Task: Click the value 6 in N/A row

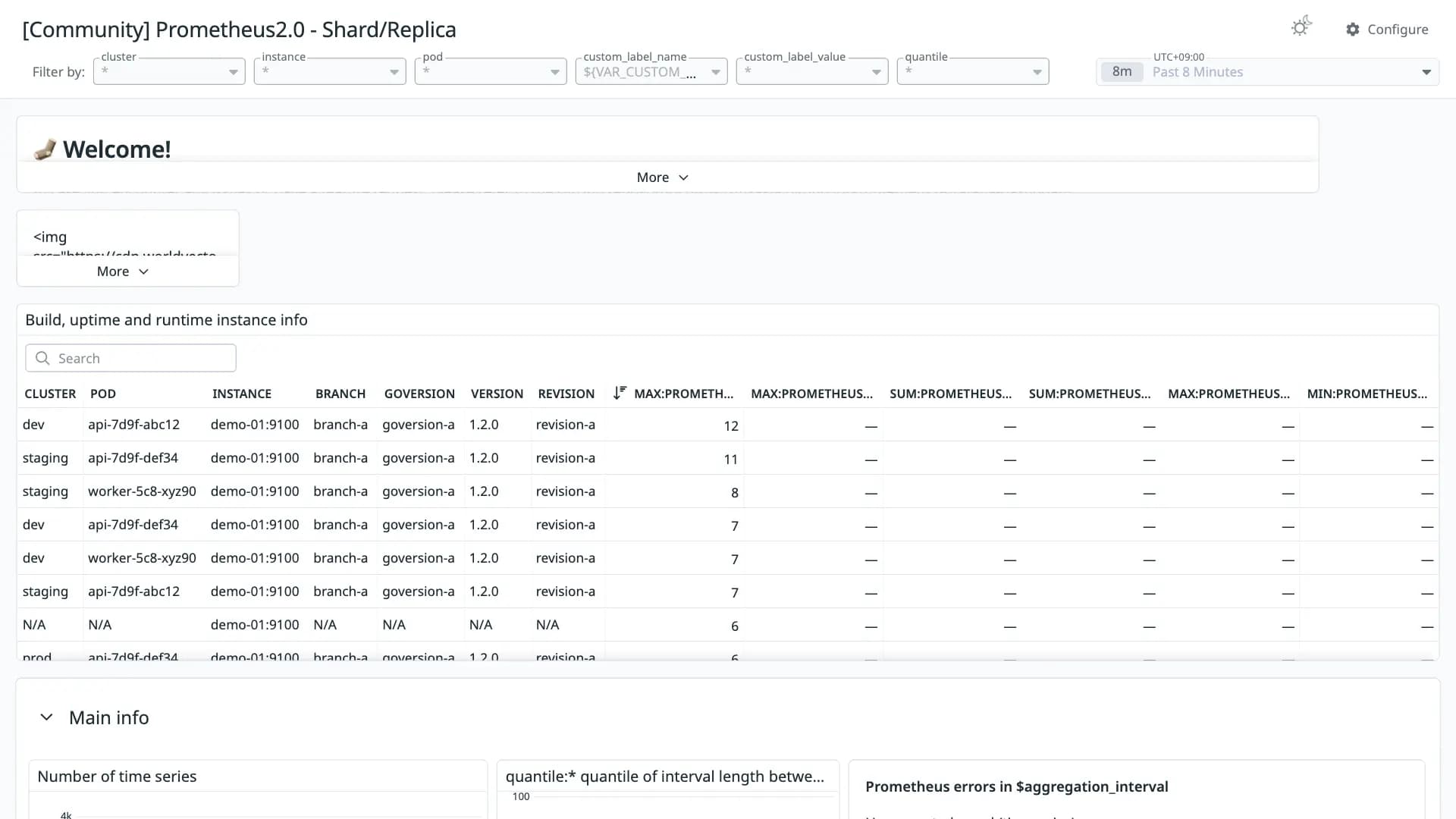Action: tap(735, 626)
